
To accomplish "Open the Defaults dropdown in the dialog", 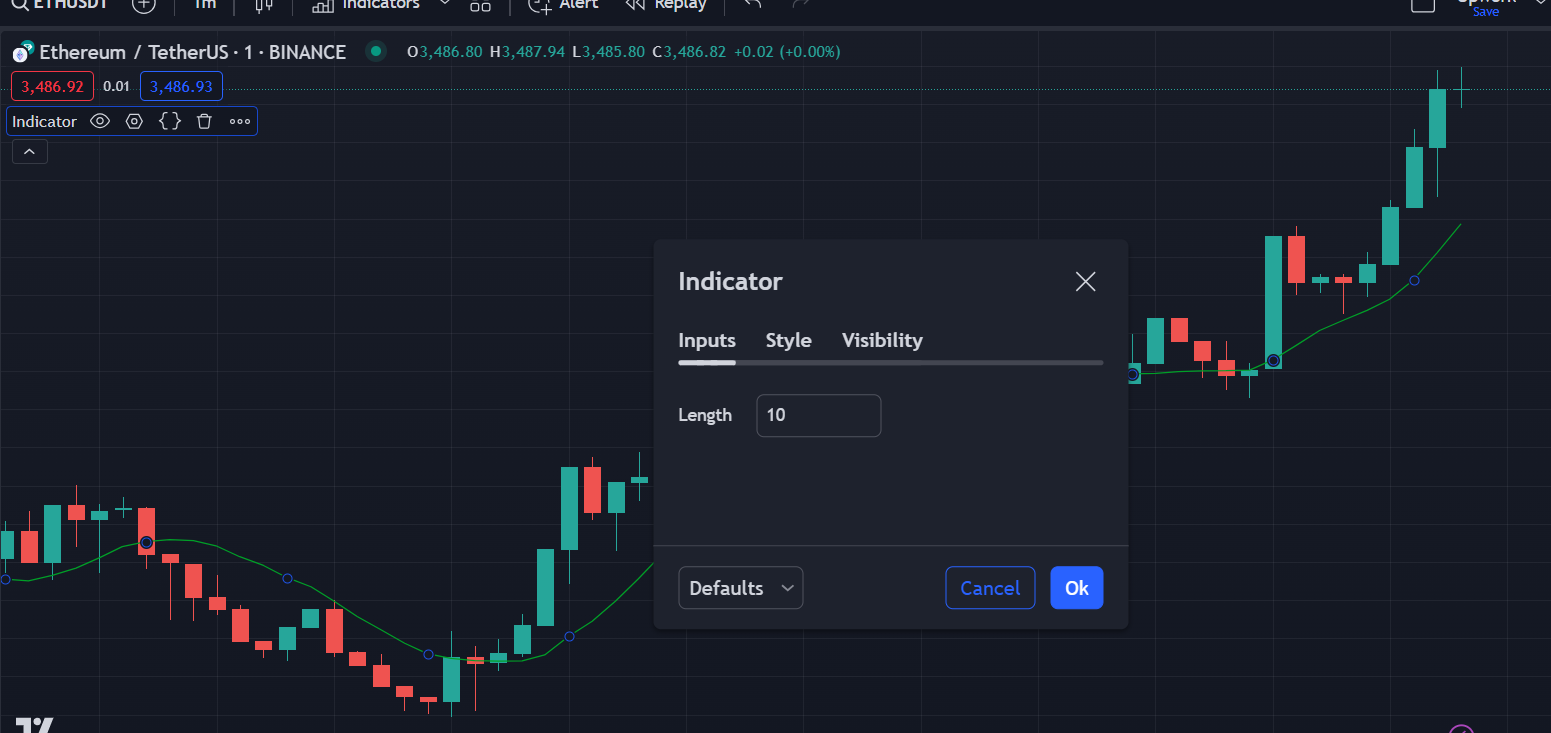I will (740, 588).
